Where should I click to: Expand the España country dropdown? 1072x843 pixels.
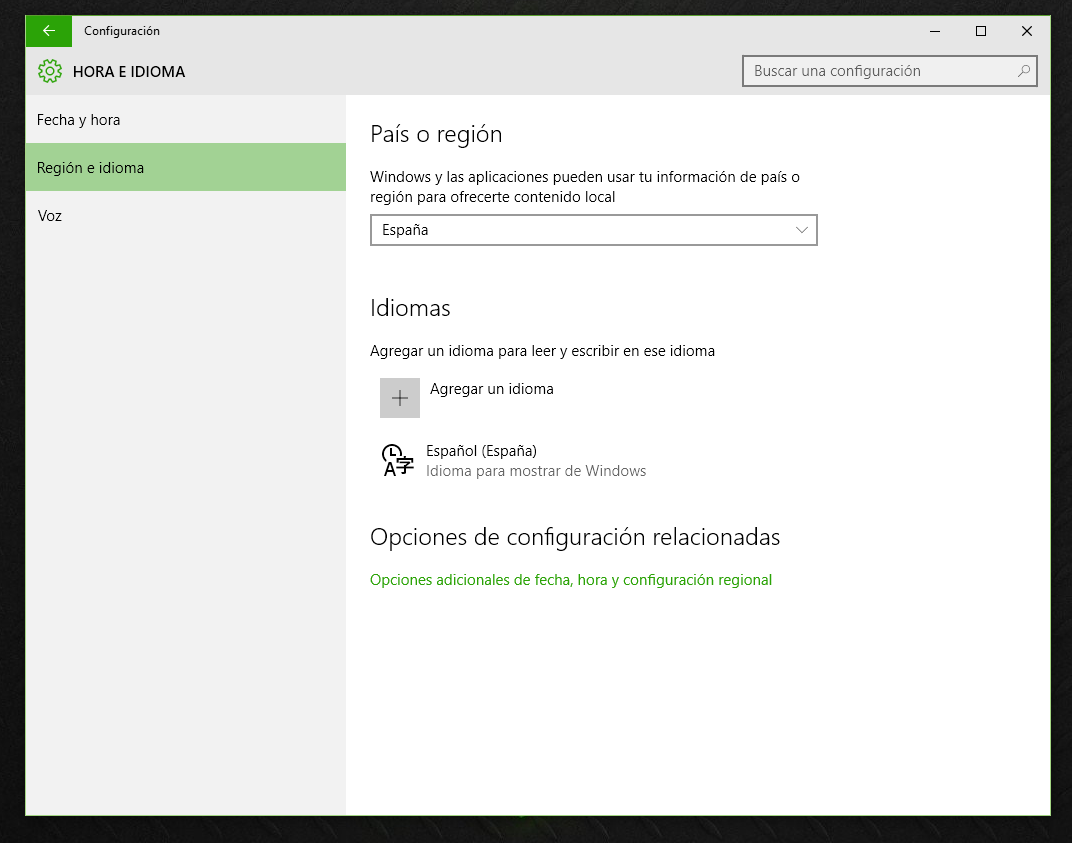pyautogui.click(x=593, y=230)
